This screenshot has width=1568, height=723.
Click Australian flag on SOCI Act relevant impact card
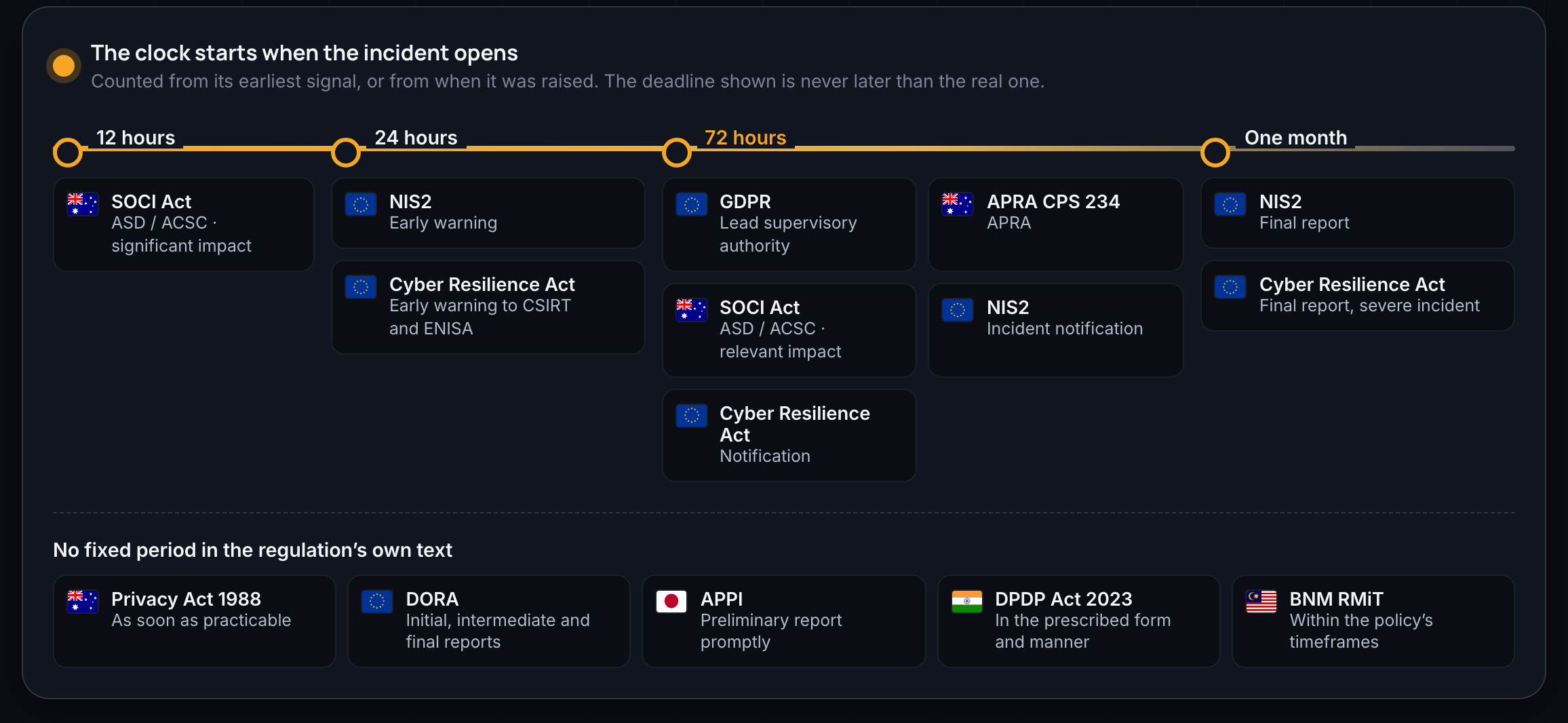click(x=692, y=310)
